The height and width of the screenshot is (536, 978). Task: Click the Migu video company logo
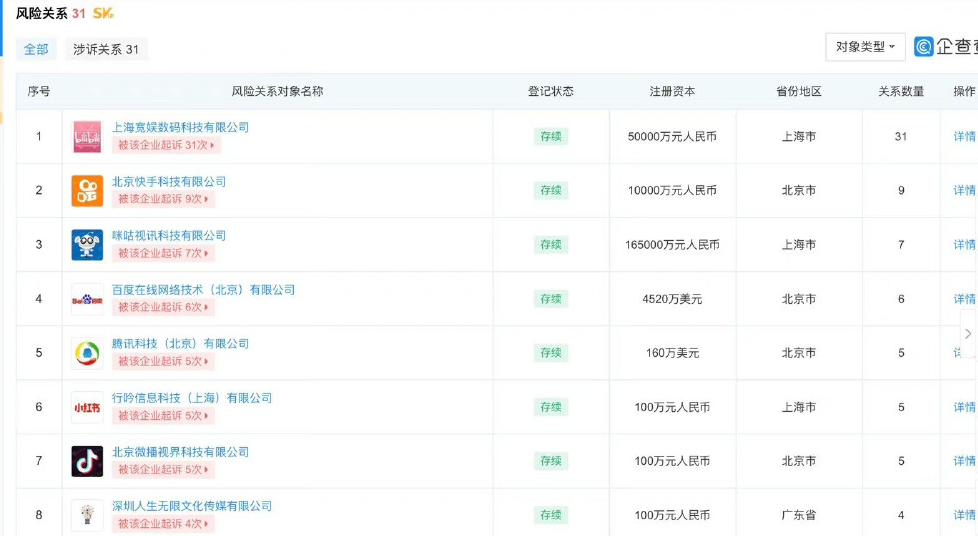(x=87, y=244)
